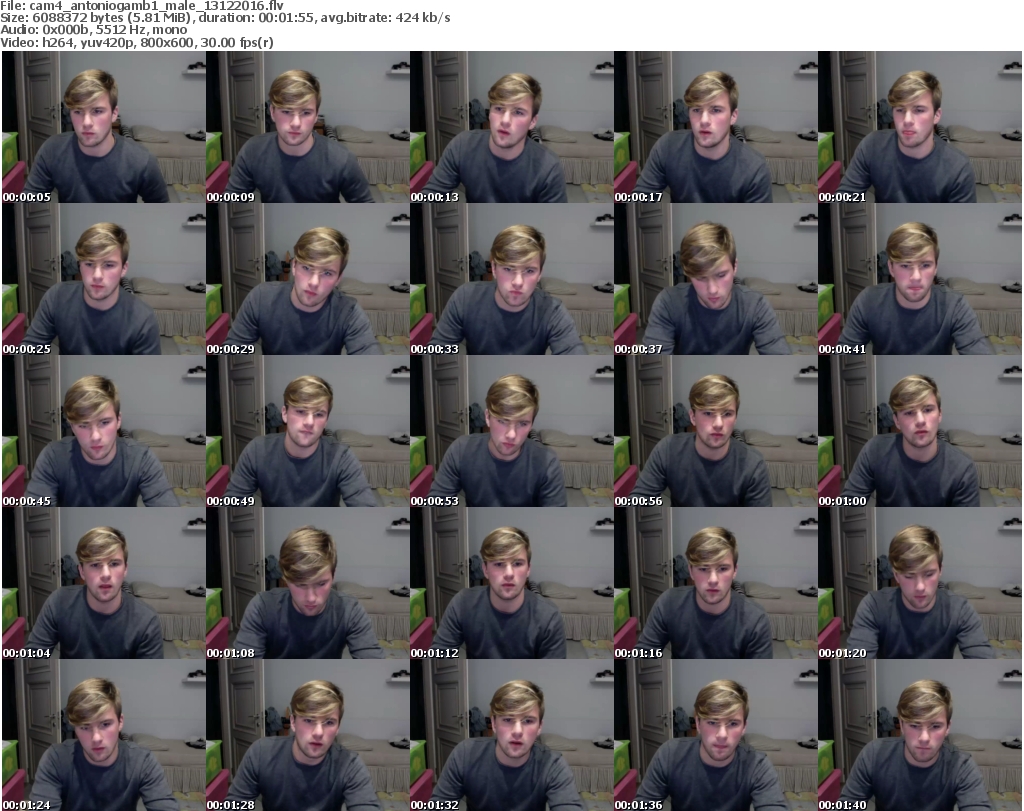The height and width of the screenshot is (811, 1024).
Task: Select the thumbnail stamped 00:00:49
Action: point(308,431)
